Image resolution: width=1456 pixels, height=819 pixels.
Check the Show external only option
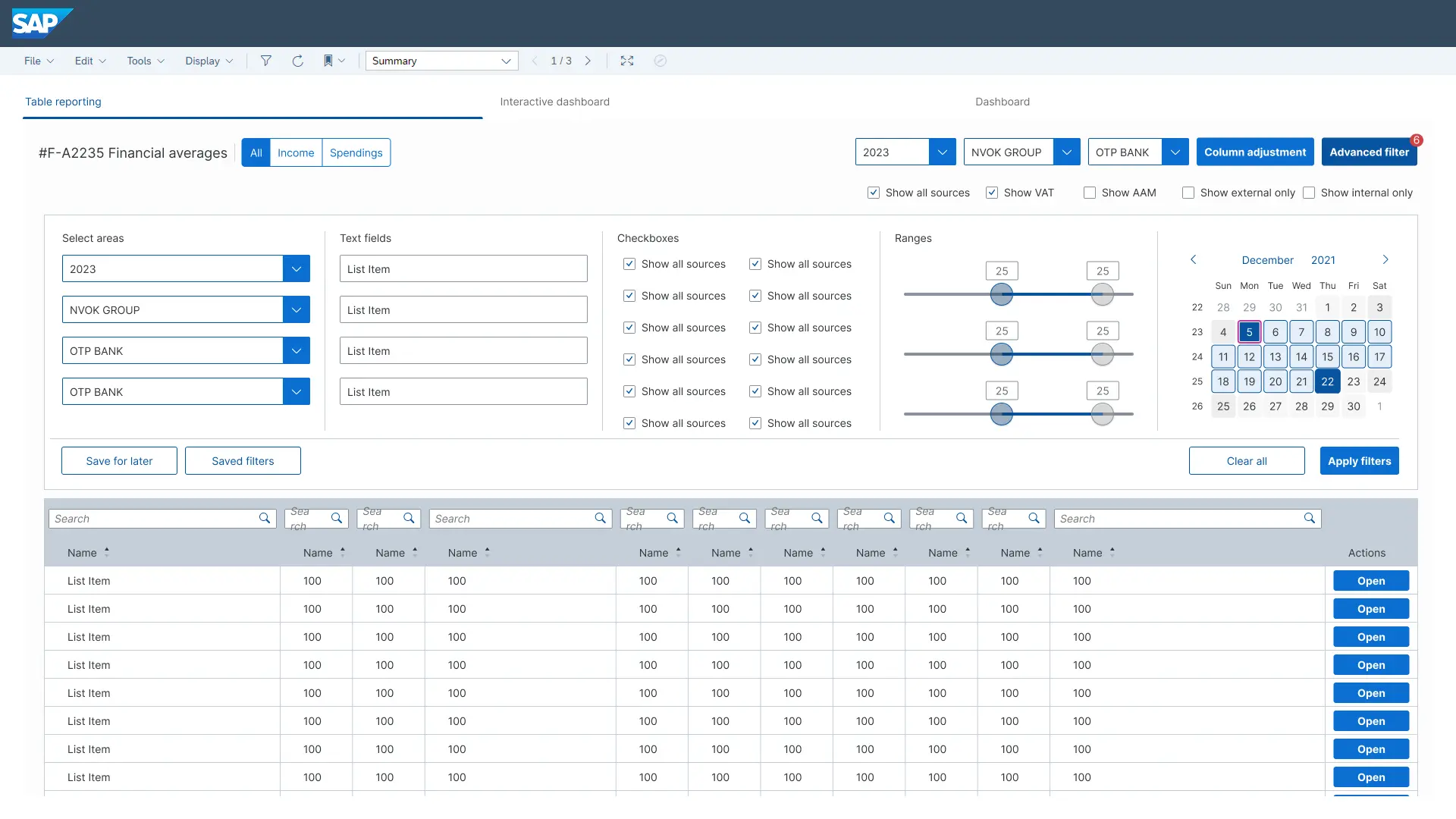click(x=1188, y=193)
